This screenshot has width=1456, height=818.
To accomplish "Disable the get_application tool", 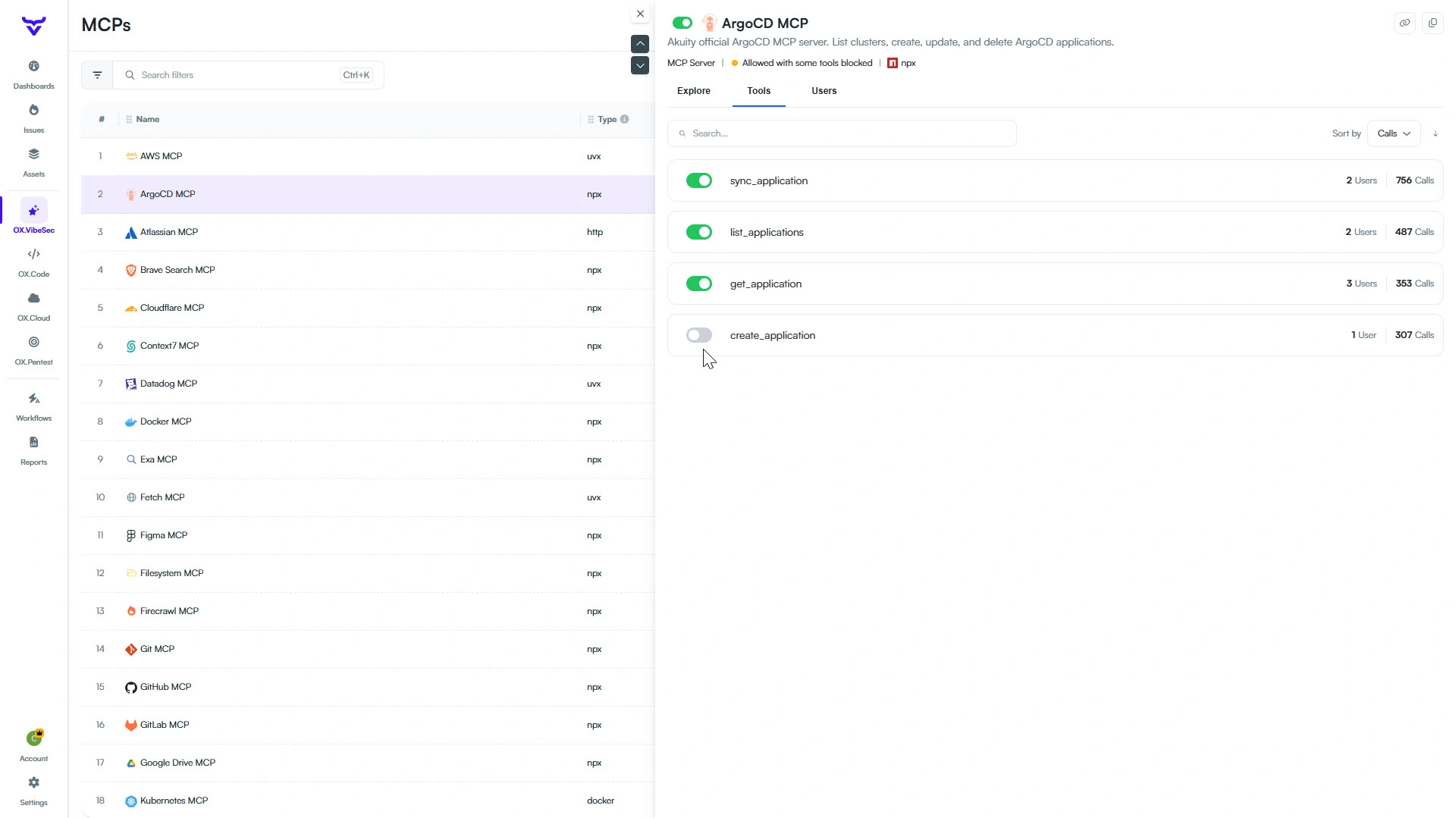I will click(699, 284).
